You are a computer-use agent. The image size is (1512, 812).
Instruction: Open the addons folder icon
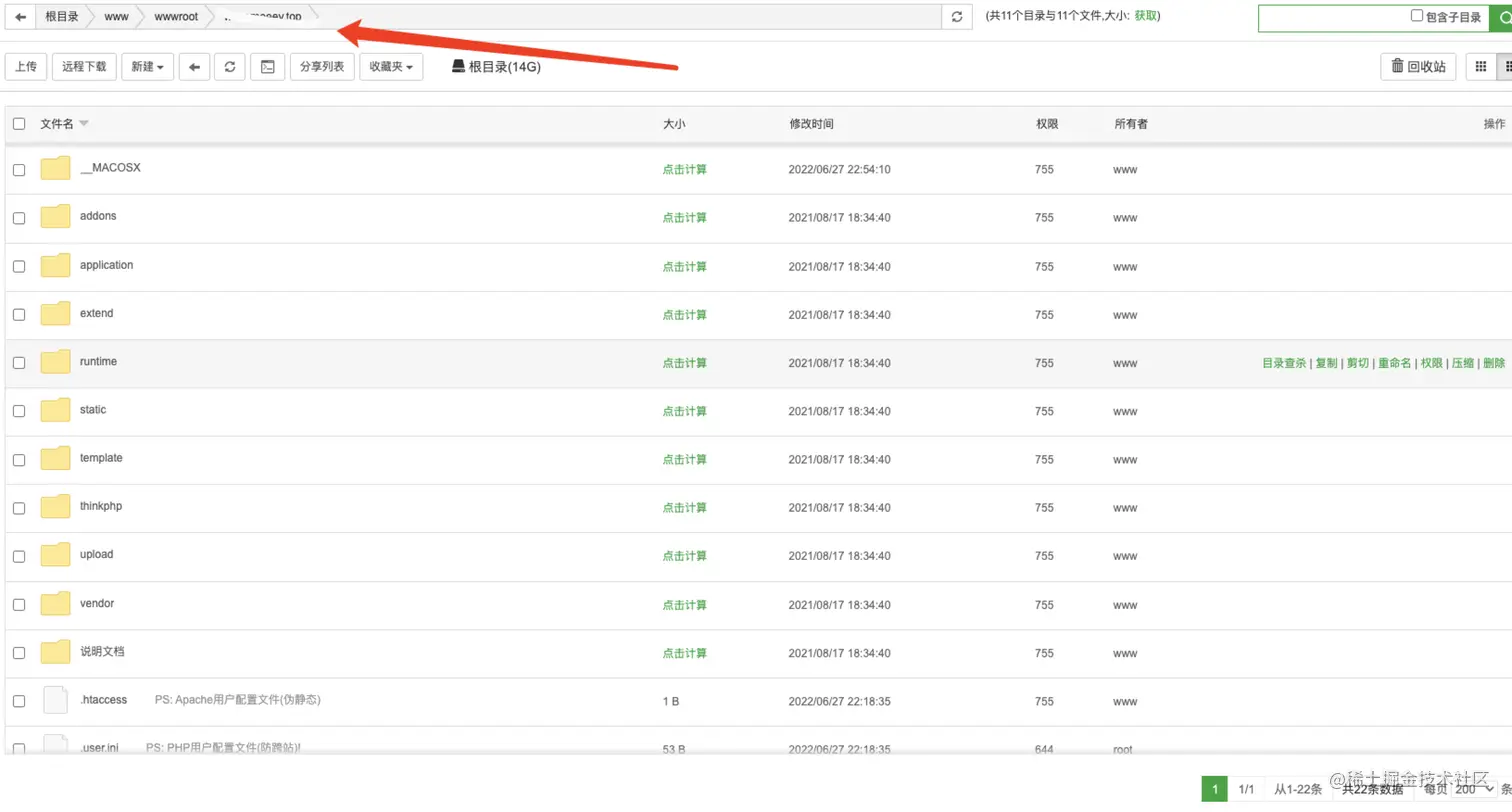pos(55,217)
